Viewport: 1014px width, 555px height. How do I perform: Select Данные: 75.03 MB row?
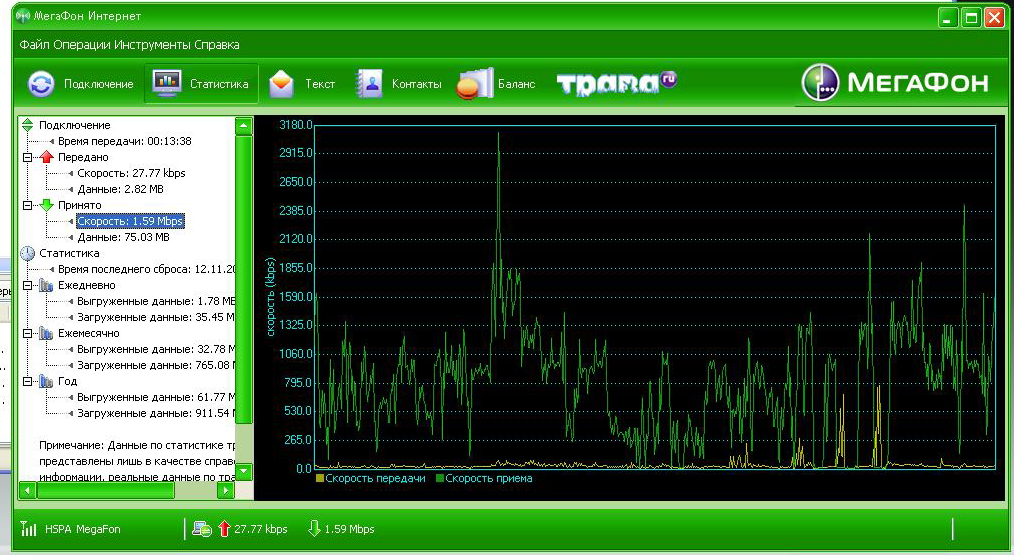tap(123, 237)
